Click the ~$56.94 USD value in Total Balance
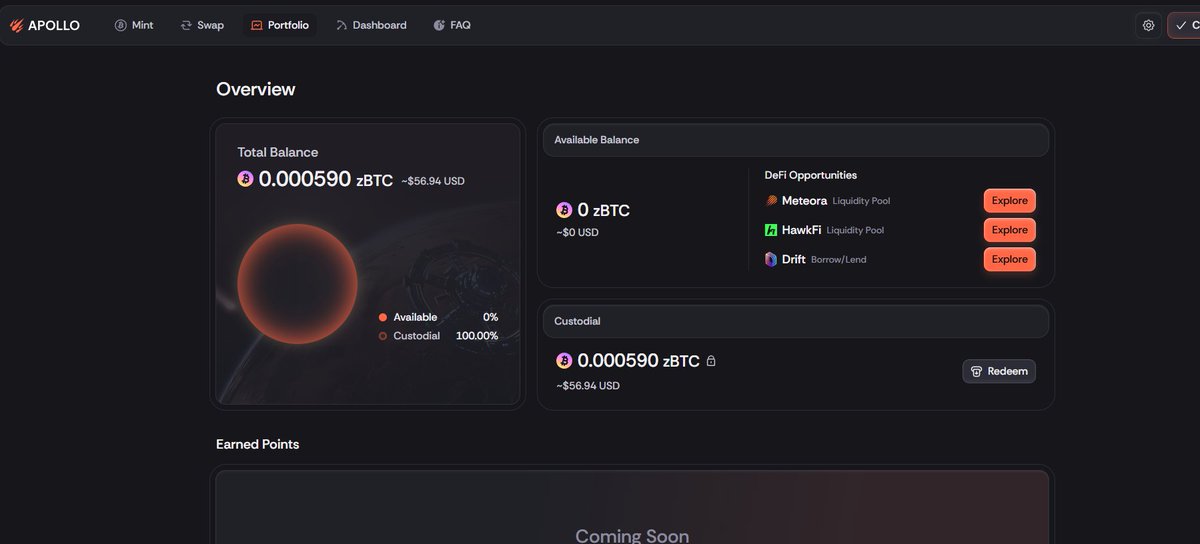1200x544 pixels. pos(433,181)
